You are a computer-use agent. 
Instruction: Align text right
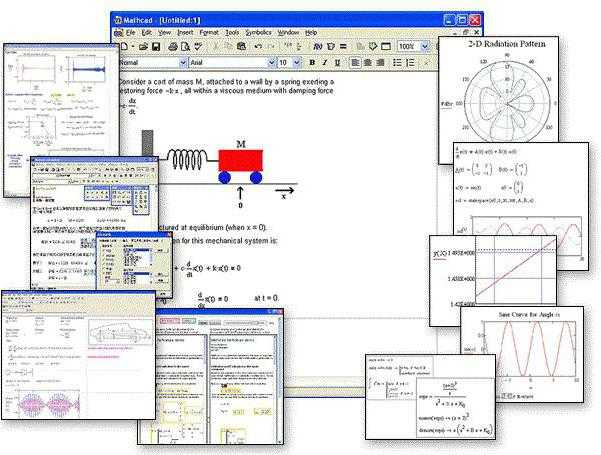tap(380, 62)
